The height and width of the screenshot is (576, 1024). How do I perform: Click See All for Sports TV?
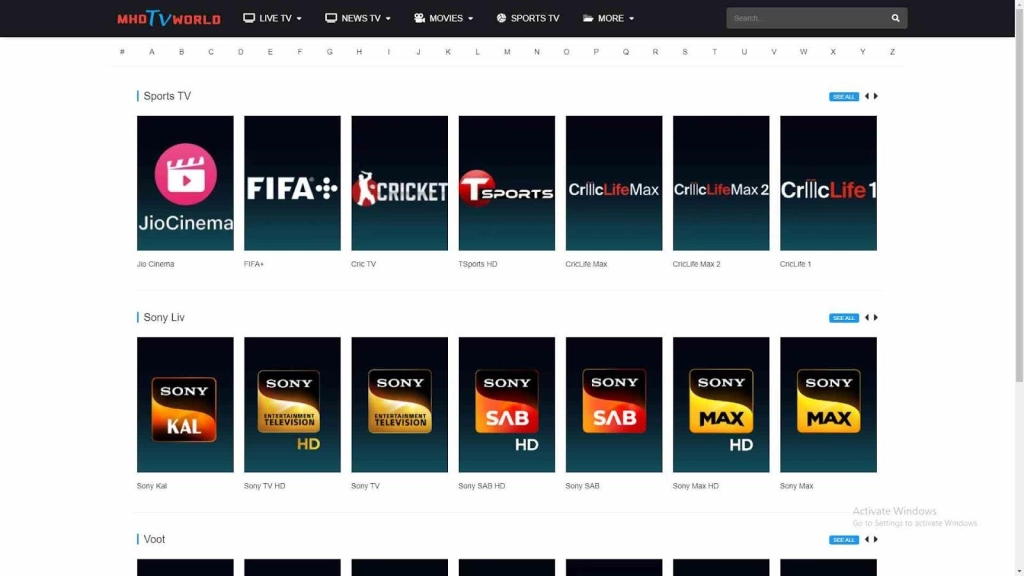point(844,97)
